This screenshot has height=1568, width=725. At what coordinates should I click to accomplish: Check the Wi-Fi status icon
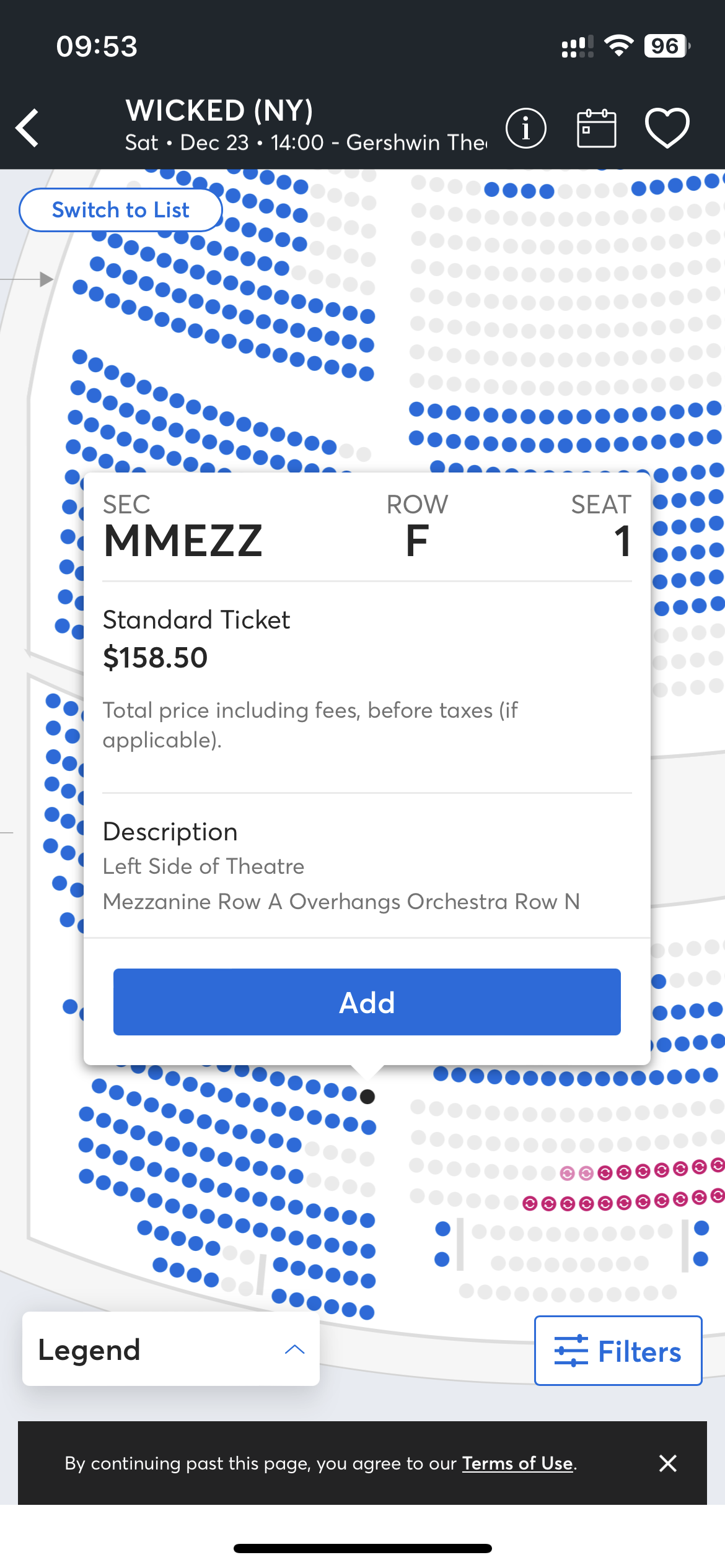[x=618, y=46]
